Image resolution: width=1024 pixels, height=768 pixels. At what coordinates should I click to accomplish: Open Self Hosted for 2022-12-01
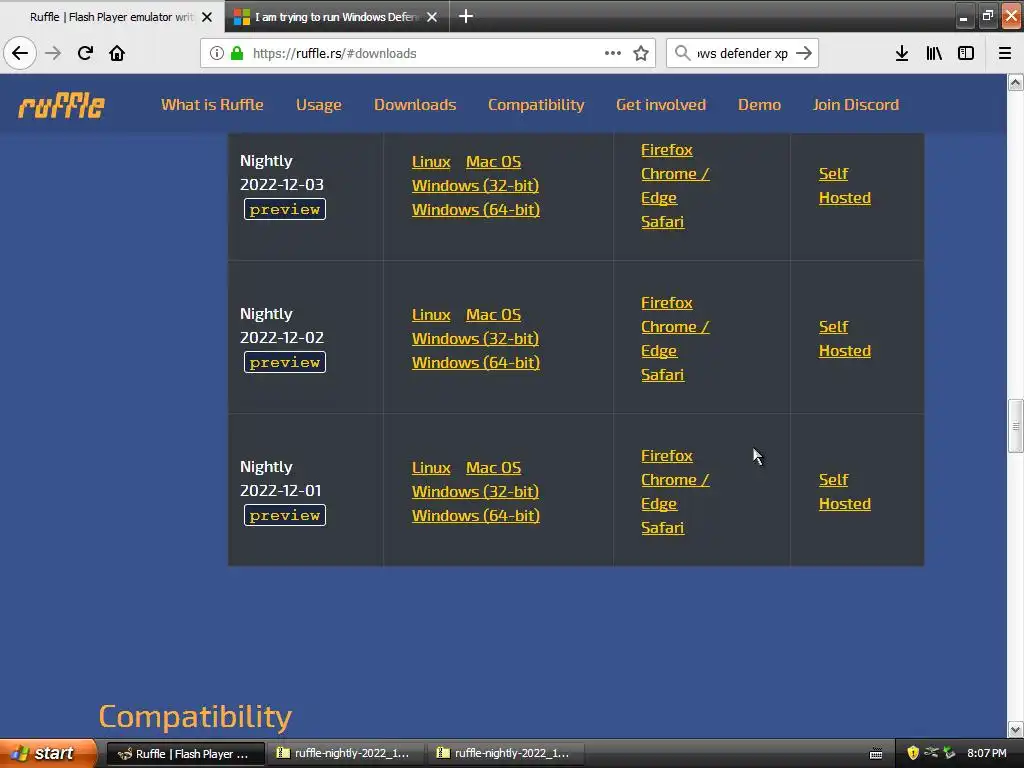tap(844, 491)
